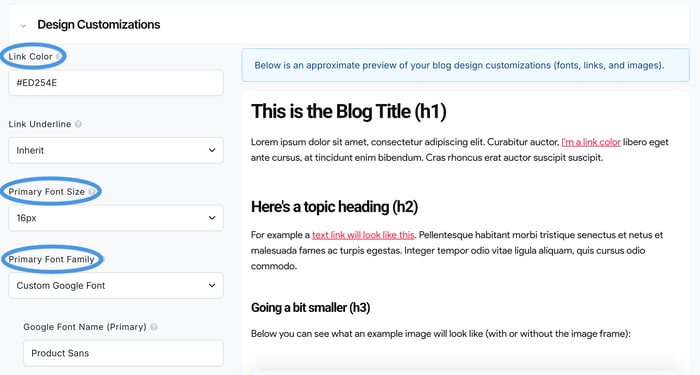
Task: Click the Primary Font Size label
Action: (x=46, y=192)
